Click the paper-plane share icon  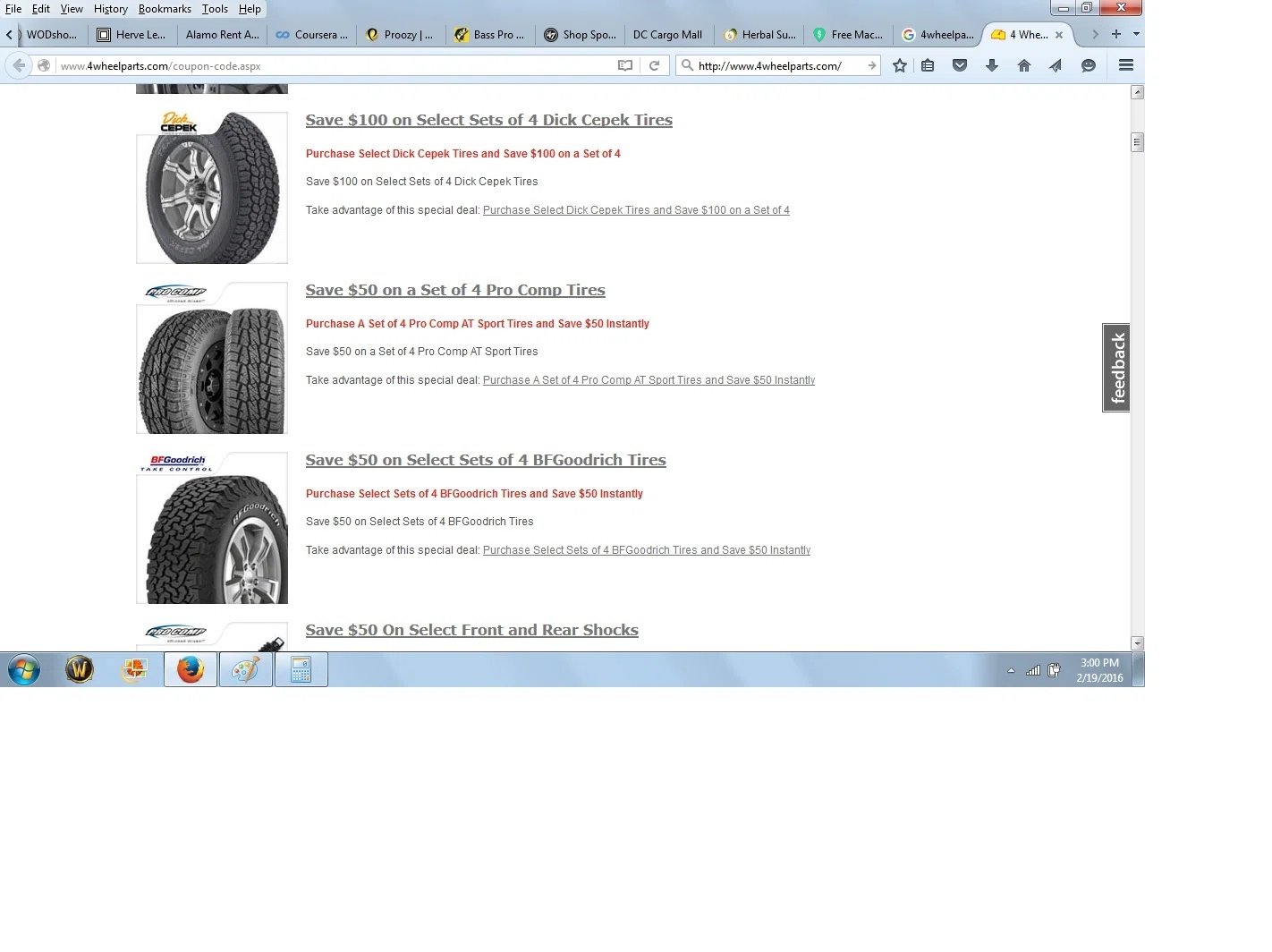1056,65
